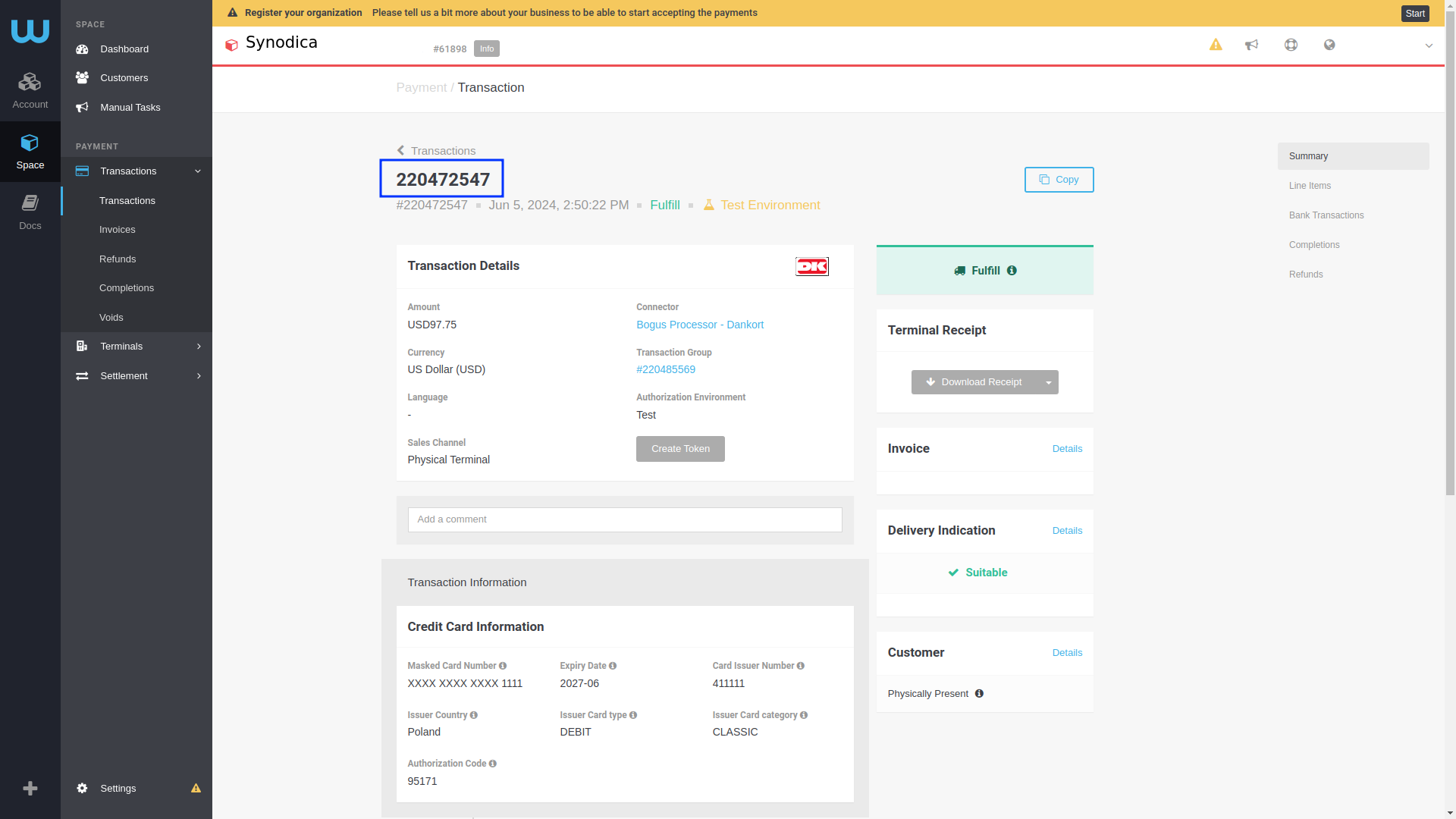The height and width of the screenshot is (819, 1456).
Task: Focus the Add a comment field
Action: click(x=625, y=519)
